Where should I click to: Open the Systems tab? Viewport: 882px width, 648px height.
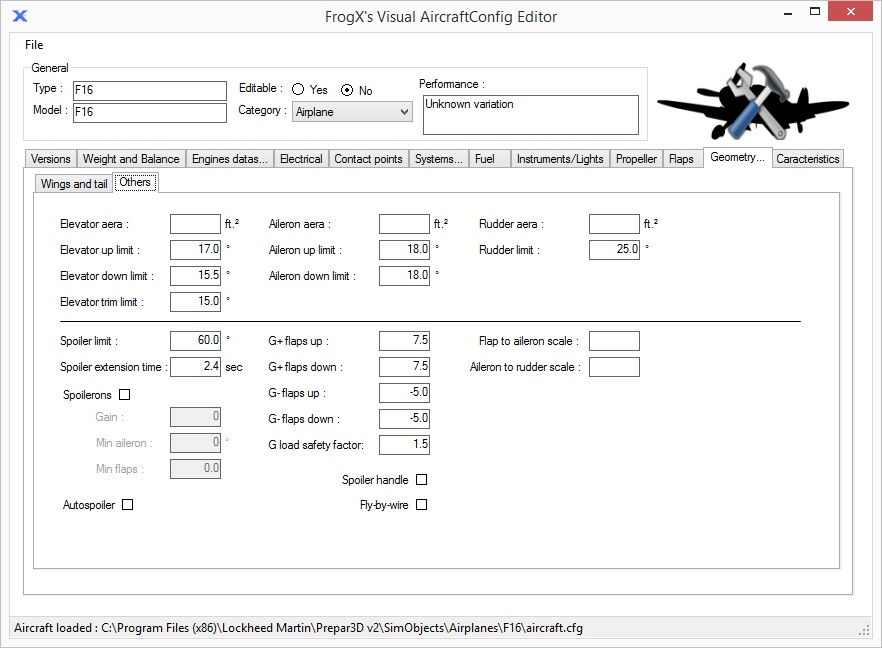click(439, 159)
